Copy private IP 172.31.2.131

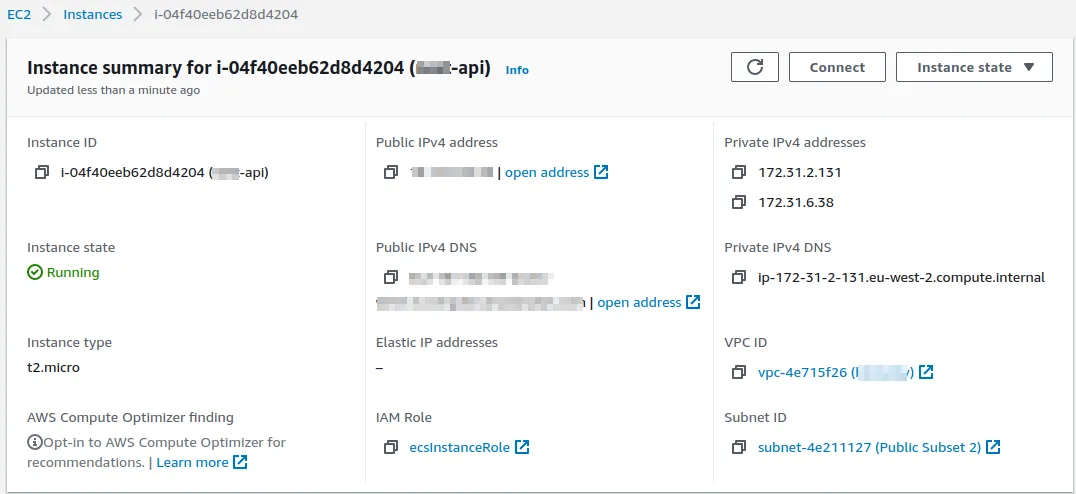click(739, 172)
